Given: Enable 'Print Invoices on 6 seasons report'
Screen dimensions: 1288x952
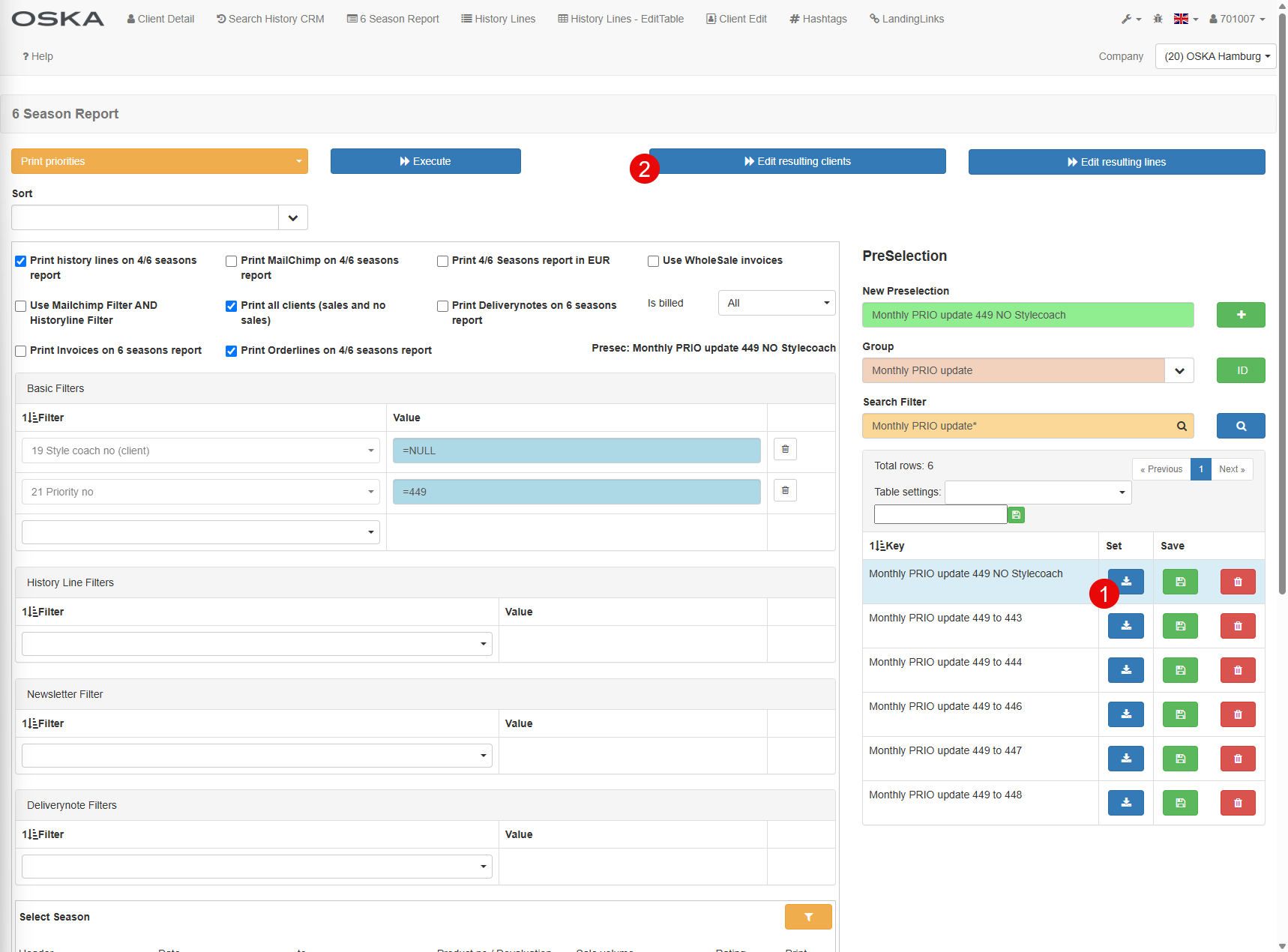Looking at the screenshot, I should pyautogui.click(x=21, y=351).
